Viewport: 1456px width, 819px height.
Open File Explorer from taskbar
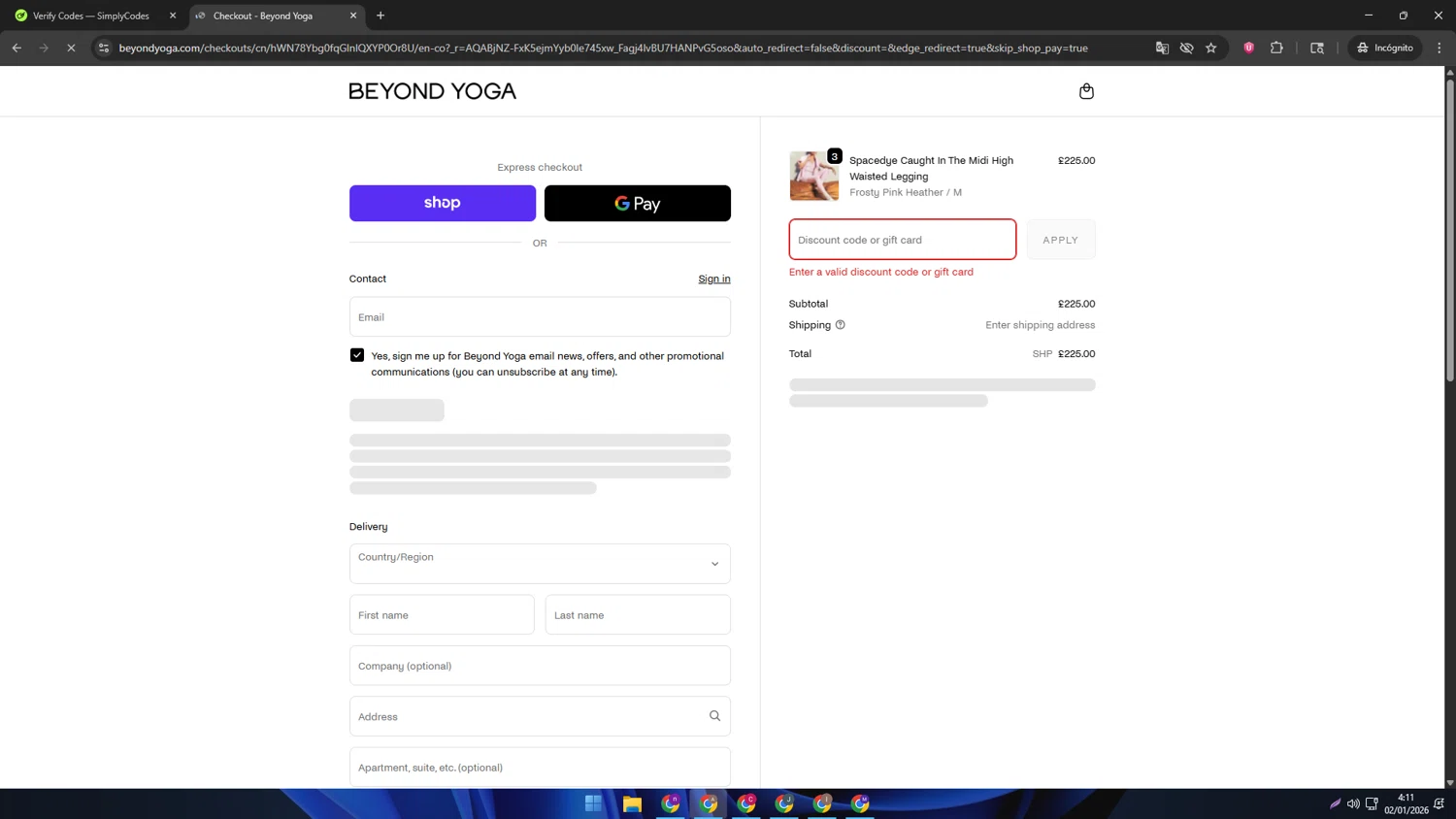click(632, 803)
